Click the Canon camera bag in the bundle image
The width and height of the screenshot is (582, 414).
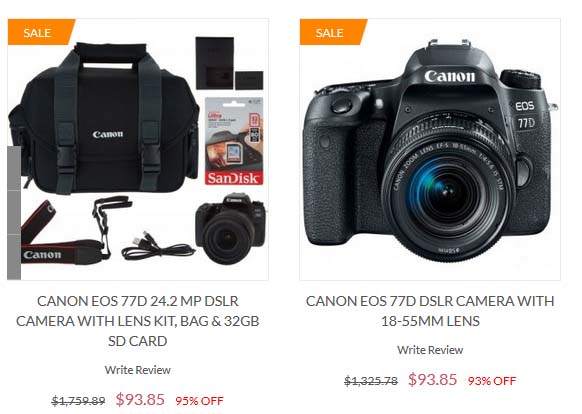[x=104, y=118]
